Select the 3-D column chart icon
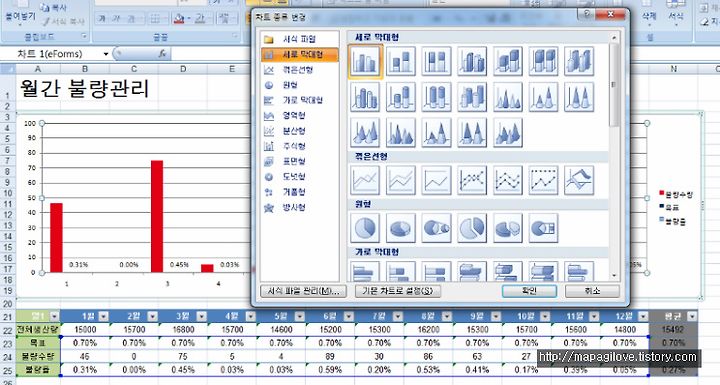Viewport: 720px width, 385px height. click(x=579, y=61)
